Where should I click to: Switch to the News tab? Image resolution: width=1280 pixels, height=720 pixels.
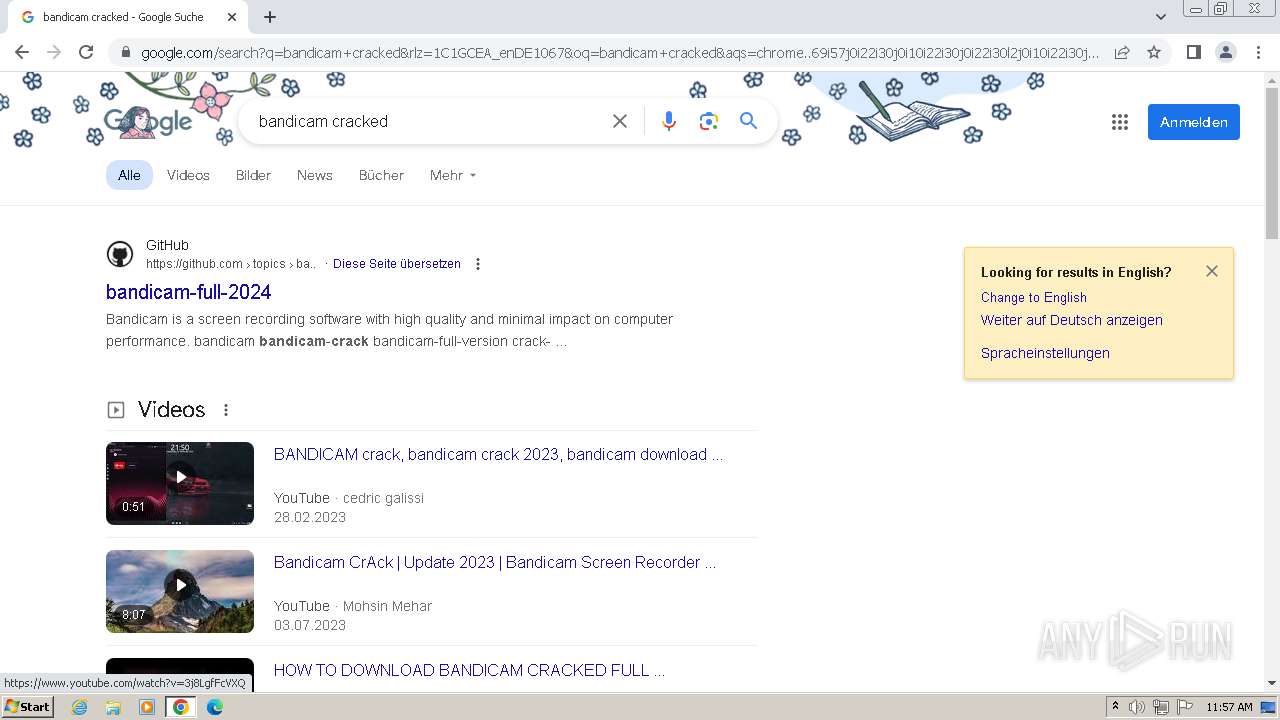point(314,175)
